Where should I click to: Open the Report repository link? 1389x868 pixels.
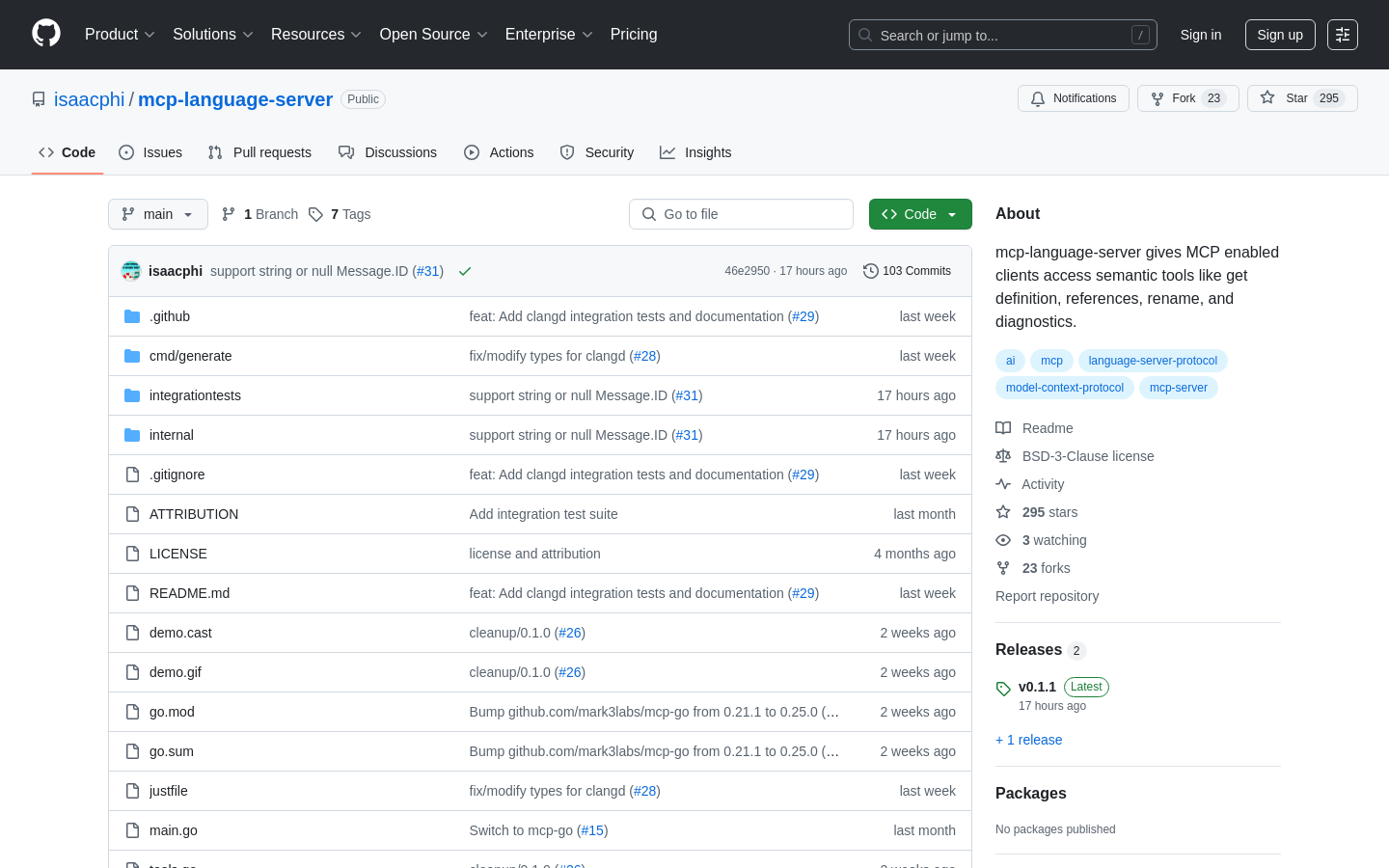[x=1047, y=596]
